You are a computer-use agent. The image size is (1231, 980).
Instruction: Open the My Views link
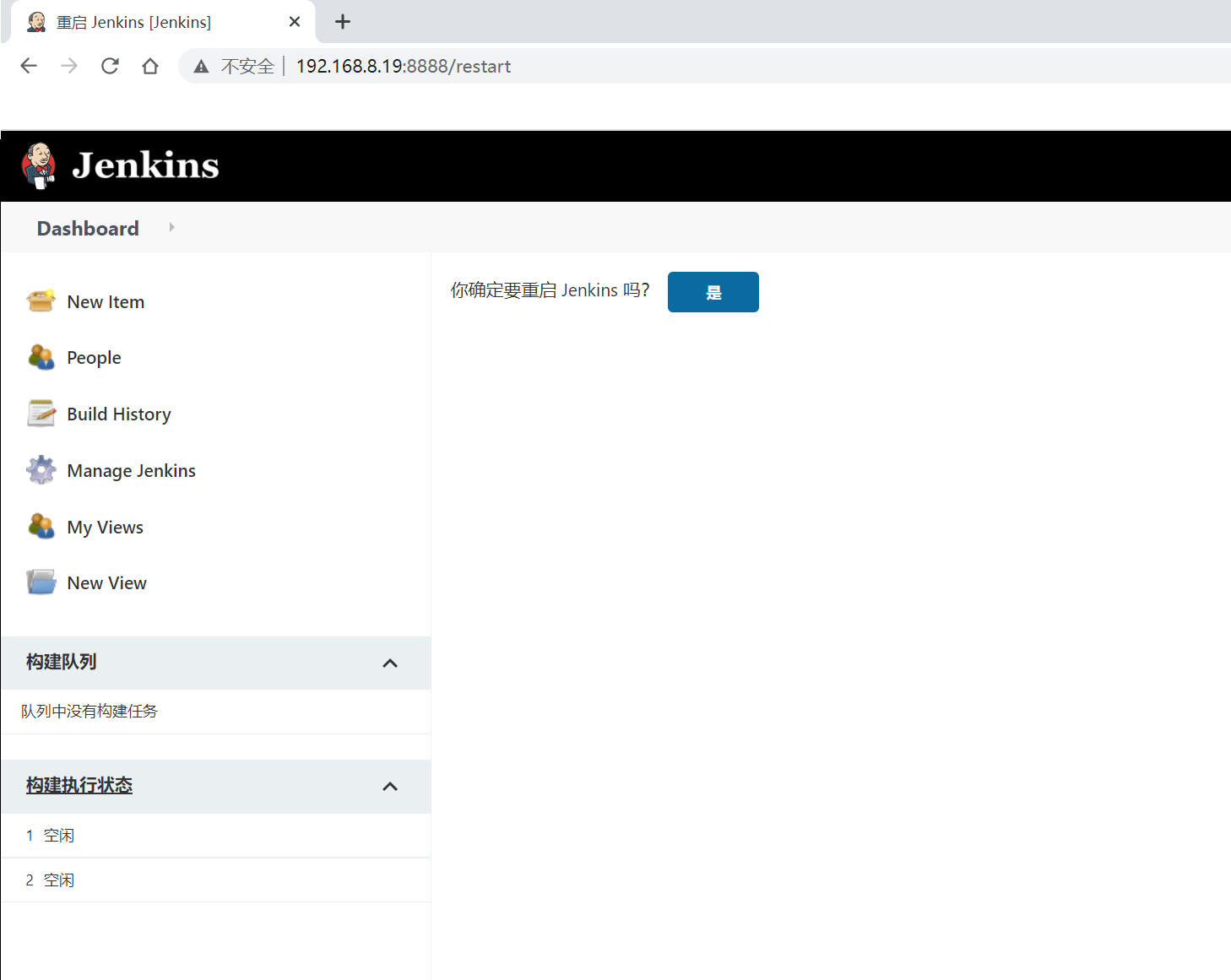coord(105,528)
